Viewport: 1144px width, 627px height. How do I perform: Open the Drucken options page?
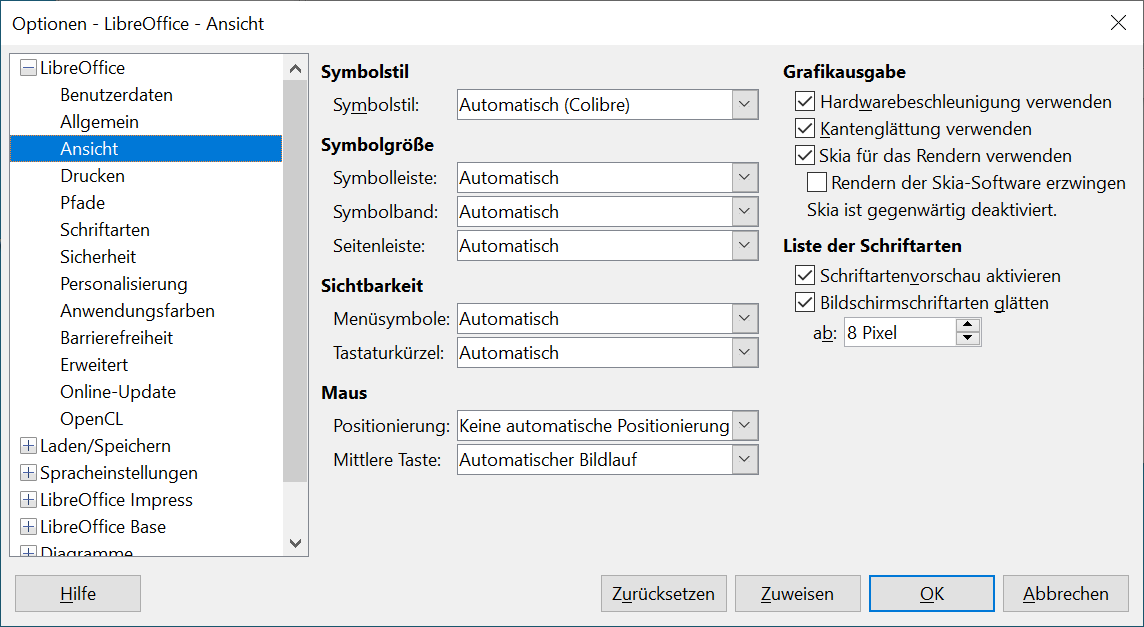(93, 176)
